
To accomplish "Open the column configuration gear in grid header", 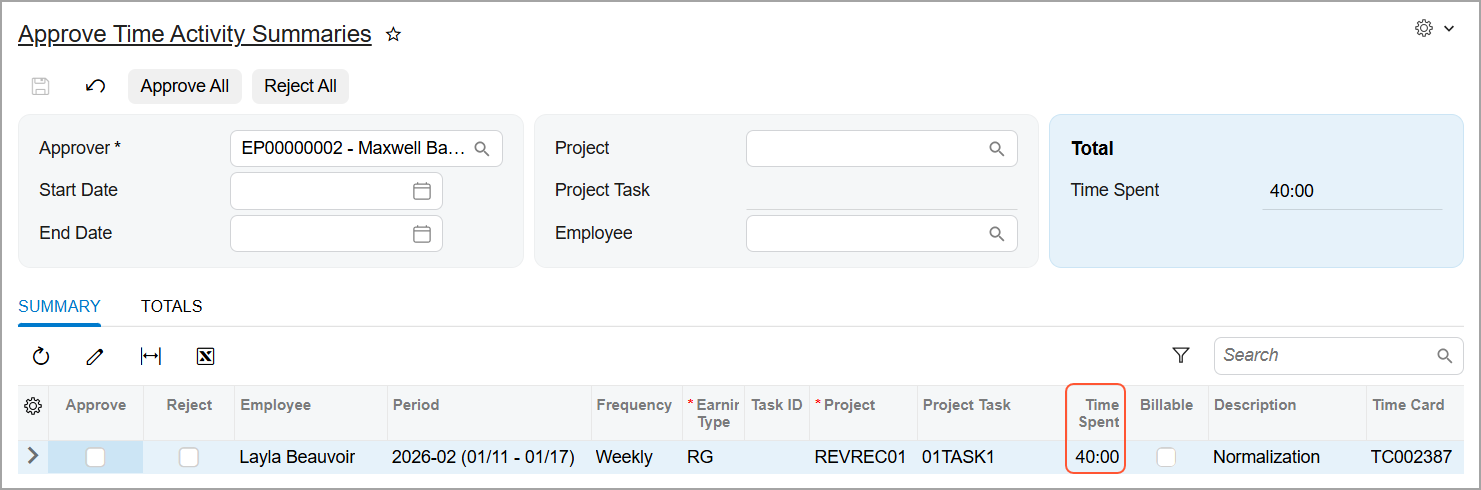I will [x=33, y=405].
